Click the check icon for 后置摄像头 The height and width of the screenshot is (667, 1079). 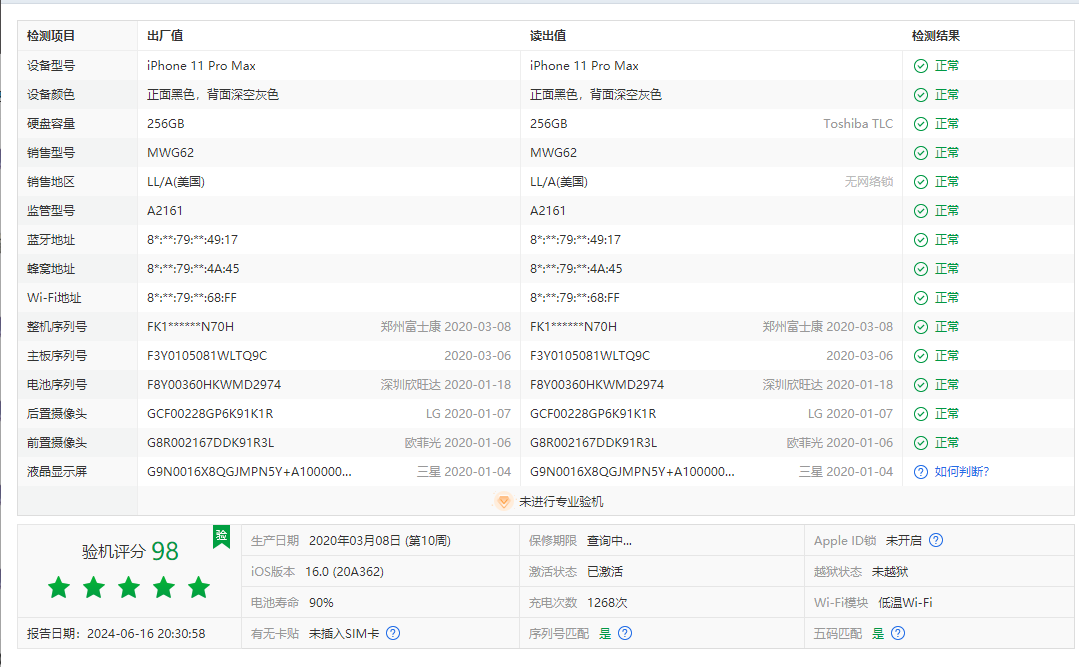[921, 414]
